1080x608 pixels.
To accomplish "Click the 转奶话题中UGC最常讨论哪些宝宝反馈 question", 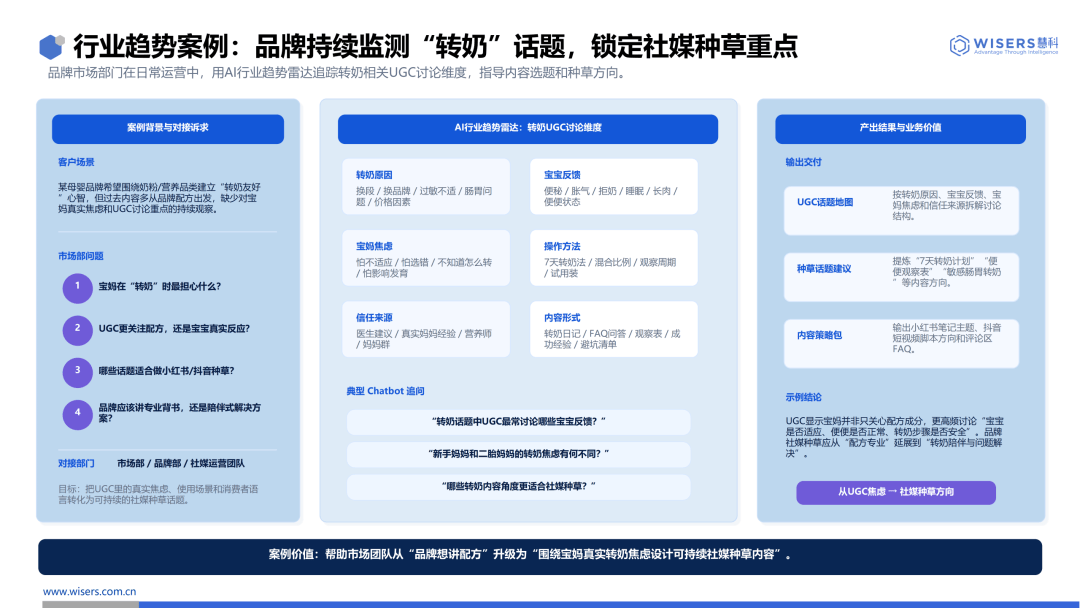I will pos(518,421).
